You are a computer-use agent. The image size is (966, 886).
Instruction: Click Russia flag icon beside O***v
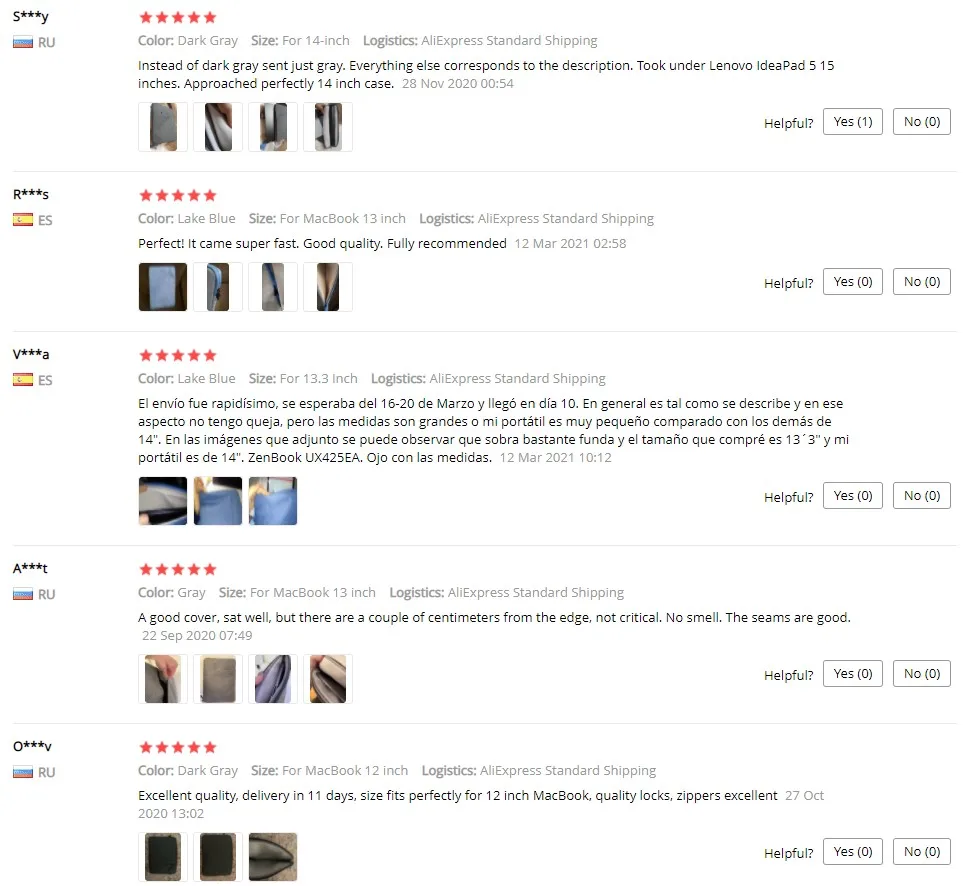point(23,772)
